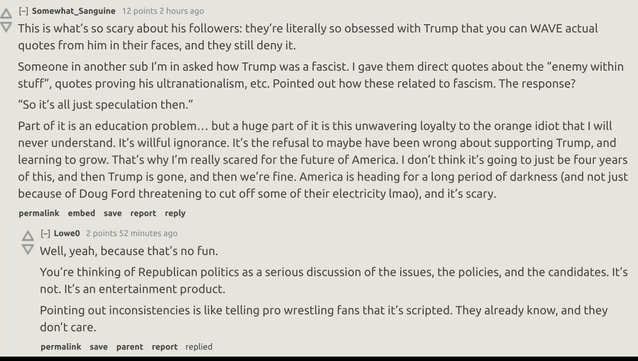The height and width of the screenshot is (361, 638).
Task: Click the replied label under Lowe0's comment
Action: (199, 347)
